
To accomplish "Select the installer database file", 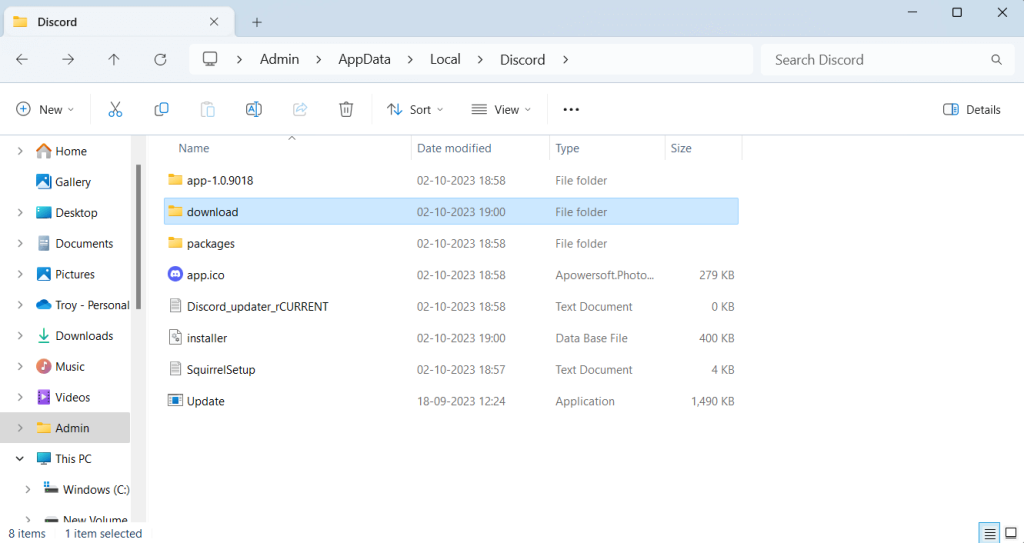I will [x=198, y=338].
